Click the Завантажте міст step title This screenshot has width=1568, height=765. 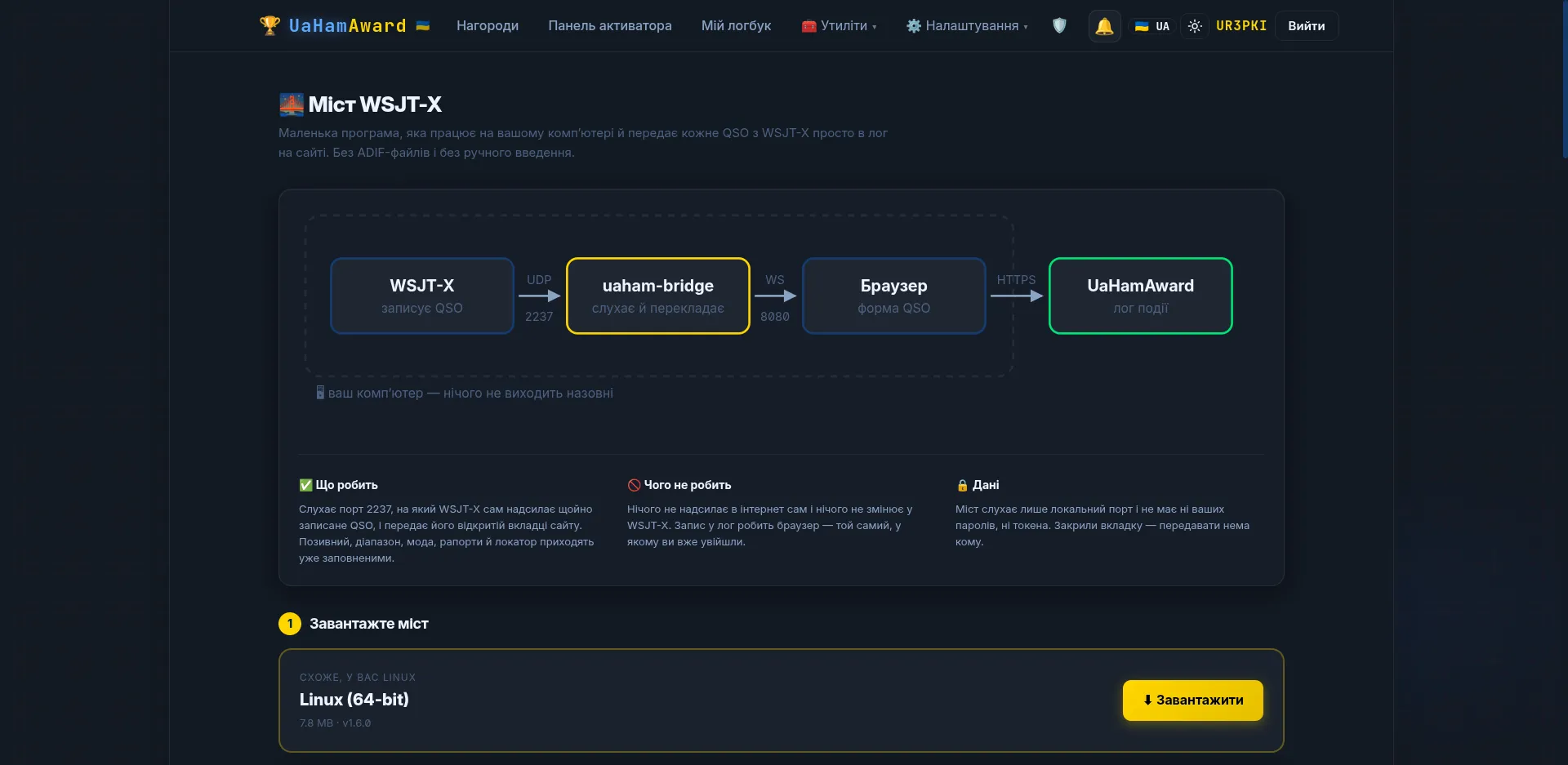[x=369, y=624]
